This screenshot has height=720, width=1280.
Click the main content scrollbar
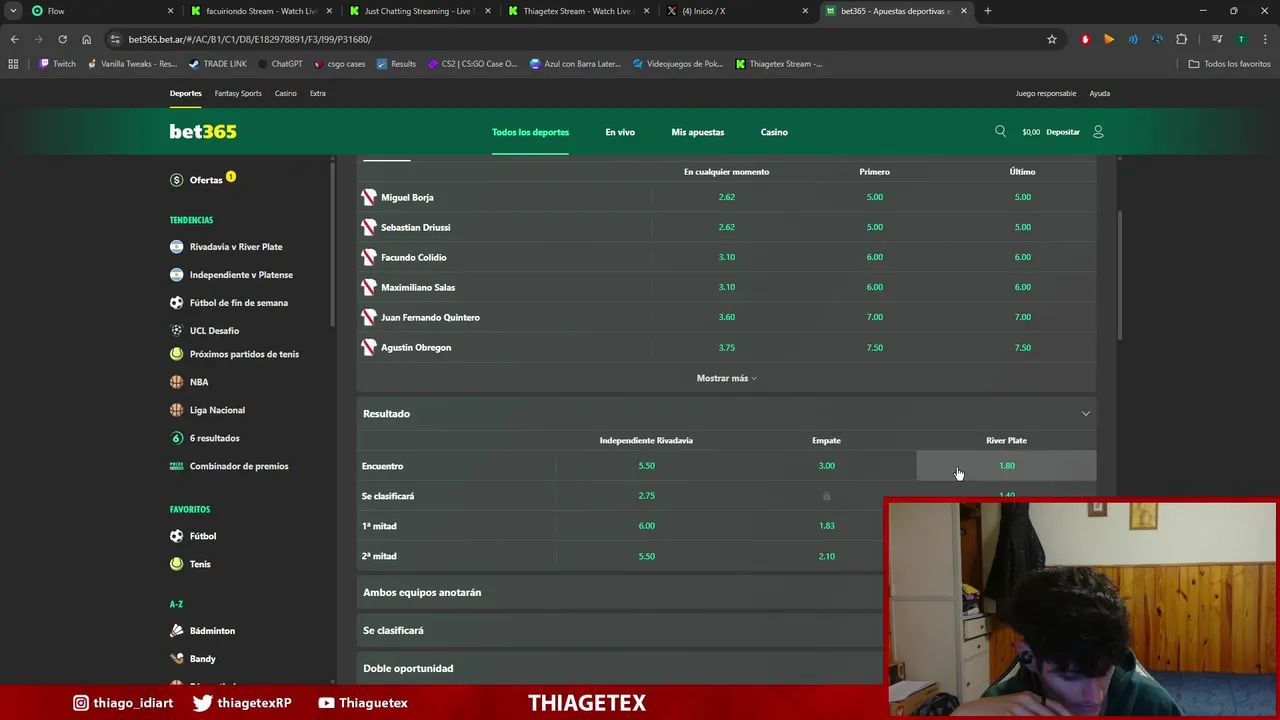(1119, 275)
